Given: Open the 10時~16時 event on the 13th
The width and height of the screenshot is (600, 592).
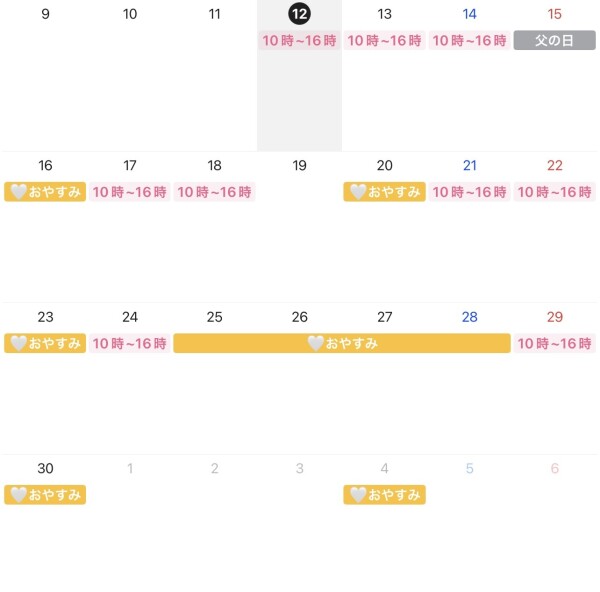Looking at the screenshot, I should (x=384, y=40).
